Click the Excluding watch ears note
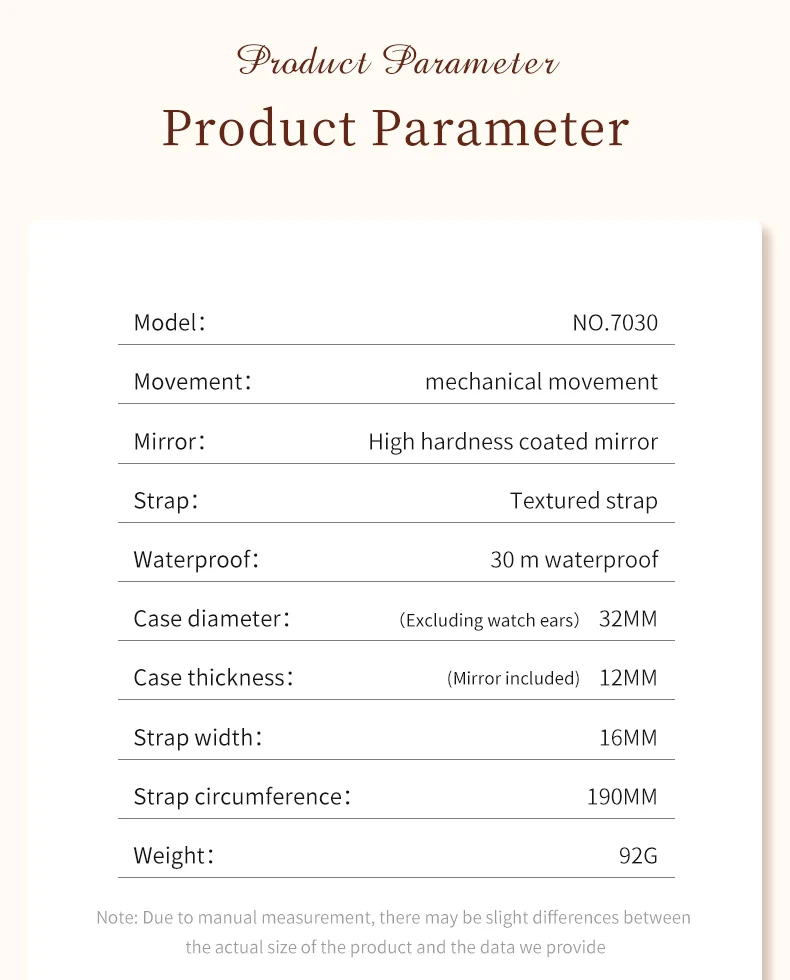The image size is (790, 980). tap(489, 620)
